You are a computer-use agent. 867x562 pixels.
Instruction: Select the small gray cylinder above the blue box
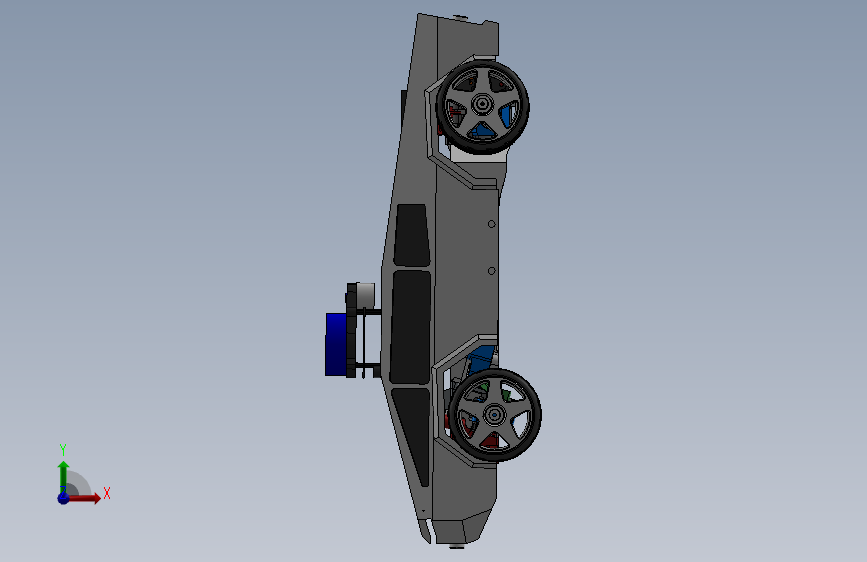[x=365, y=295]
